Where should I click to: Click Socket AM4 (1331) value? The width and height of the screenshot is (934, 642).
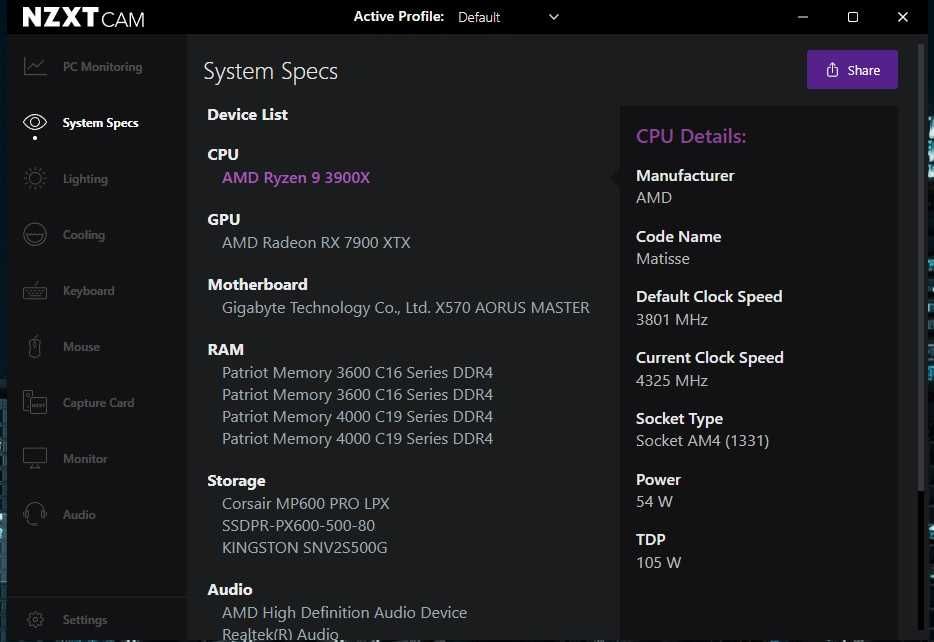pos(702,441)
